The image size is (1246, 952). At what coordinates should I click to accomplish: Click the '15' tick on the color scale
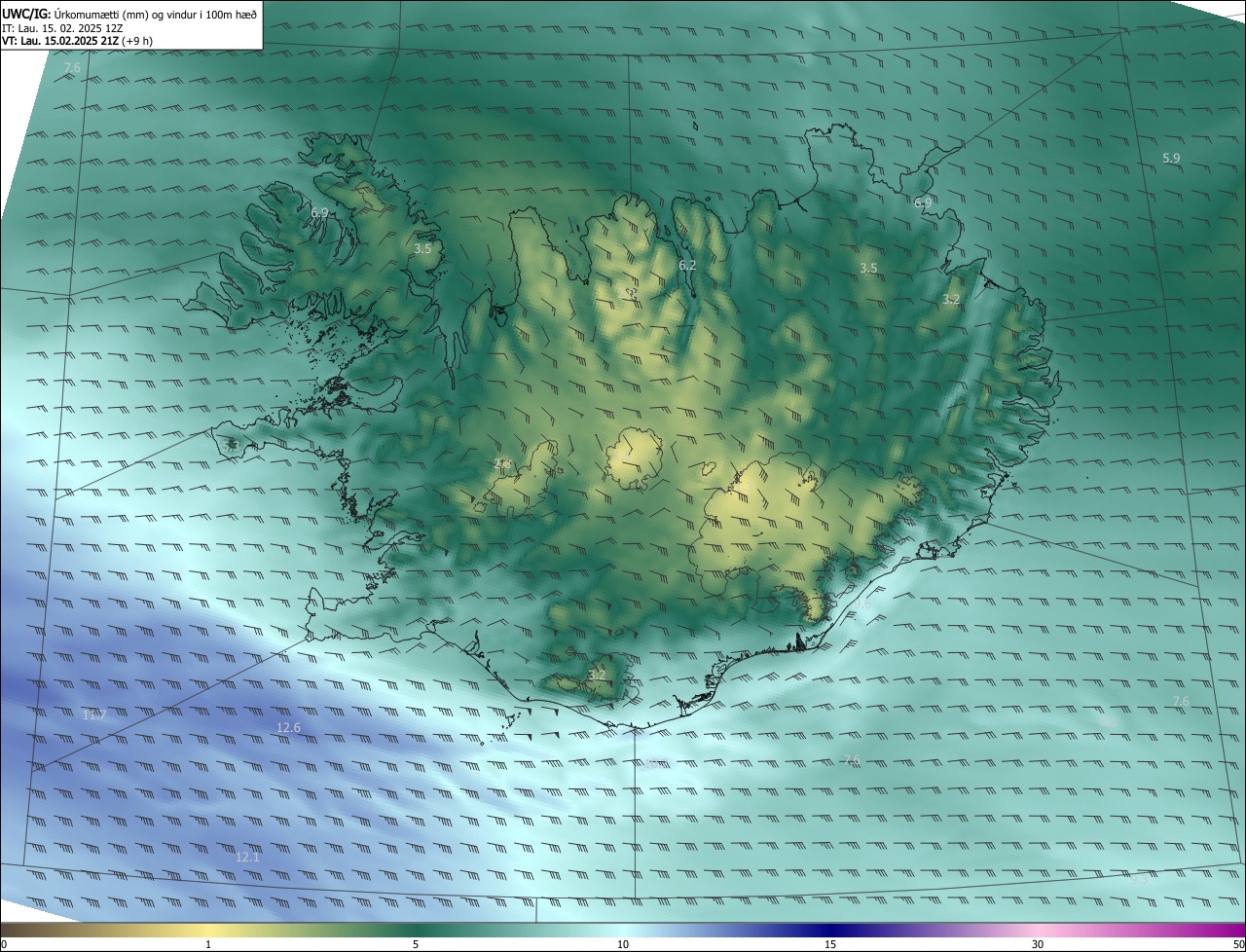pos(830,944)
